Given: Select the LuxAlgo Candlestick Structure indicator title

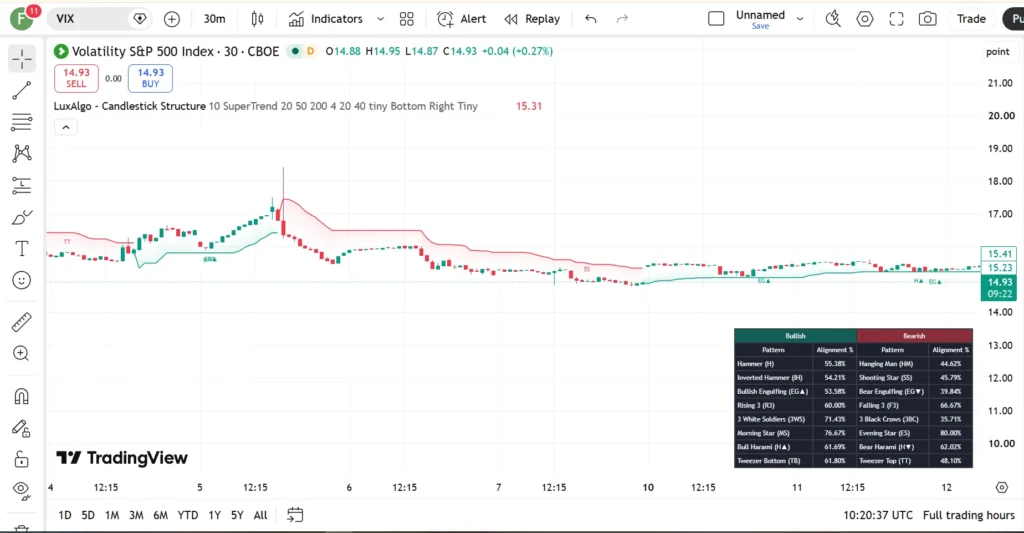Looking at the screenshot, I should click(130, 106).
